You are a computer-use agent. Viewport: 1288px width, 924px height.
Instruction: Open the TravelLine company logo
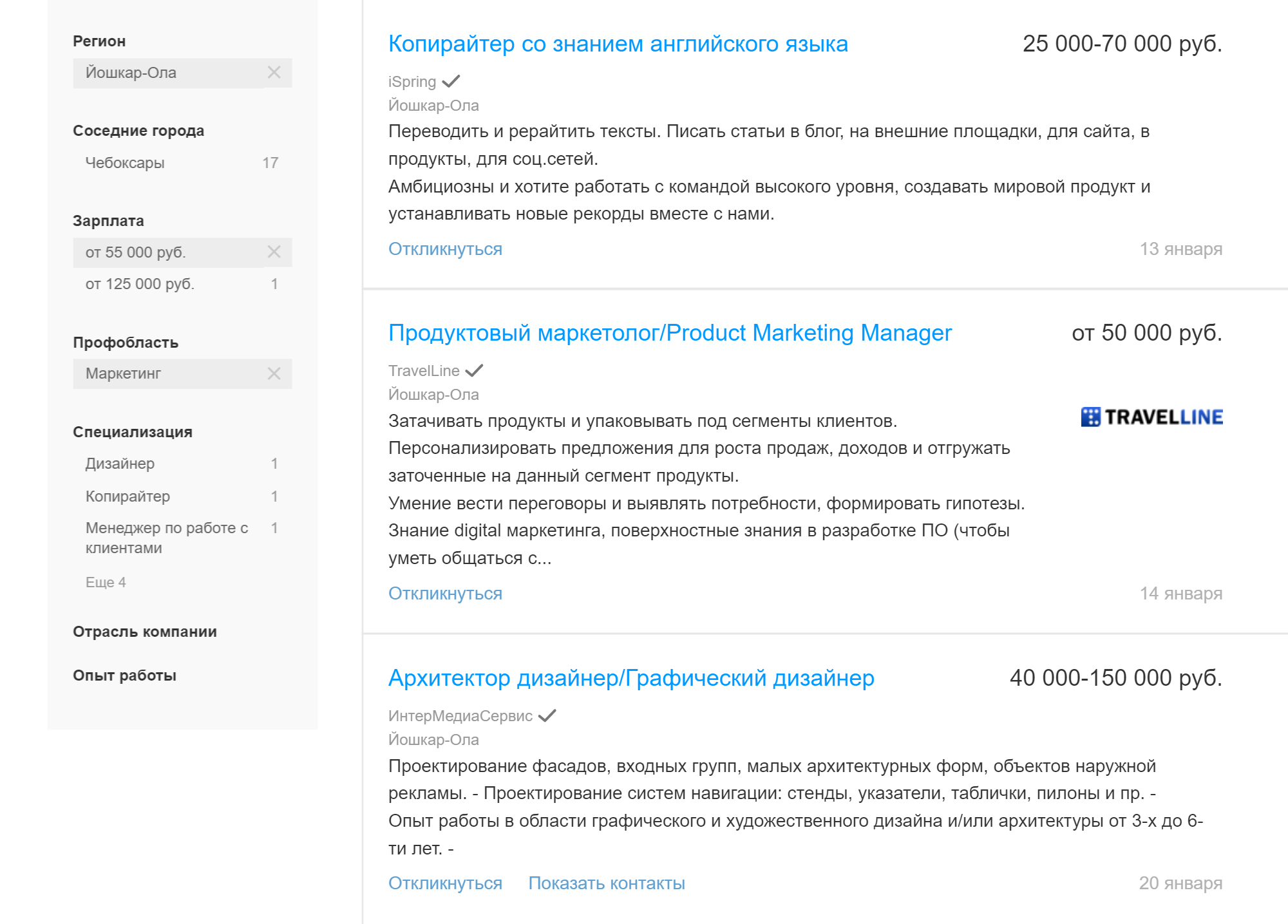click(x=1151, y=417)
